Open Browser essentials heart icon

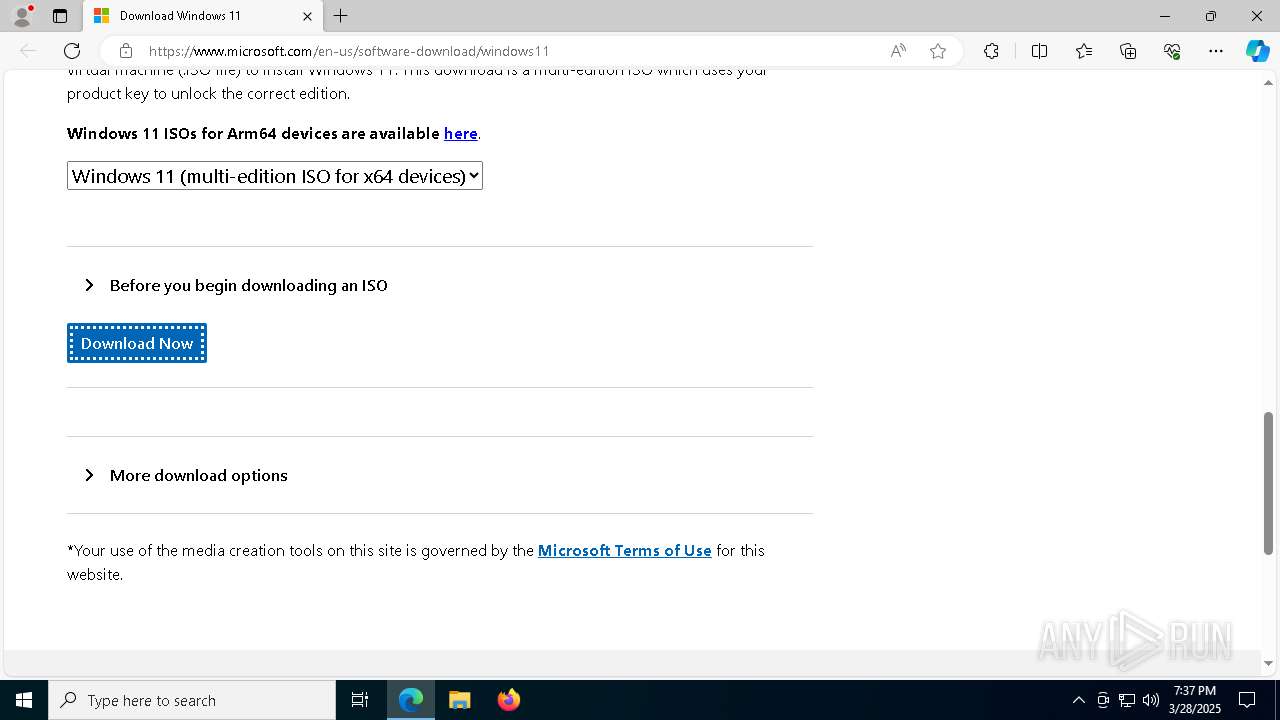pyautogui.click(x=1172, y=51)
